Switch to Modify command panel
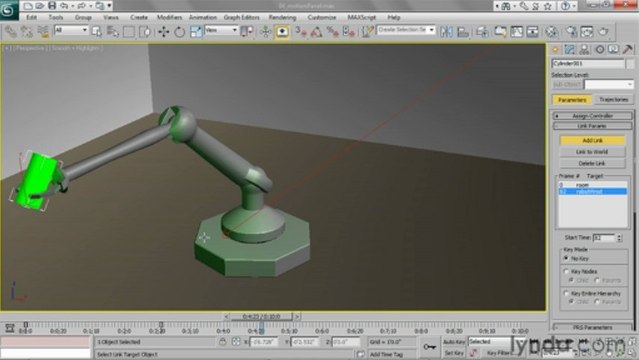This screenshot has height=360, width=639. click(570, 50)
